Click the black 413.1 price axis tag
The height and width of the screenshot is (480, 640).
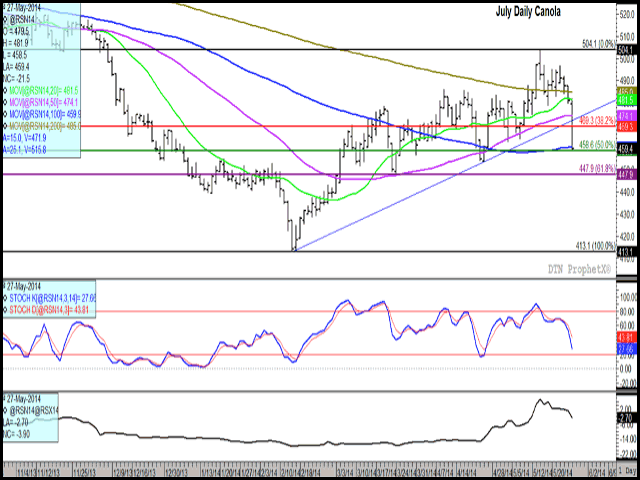pyautogui.click(x=626, y=252)
